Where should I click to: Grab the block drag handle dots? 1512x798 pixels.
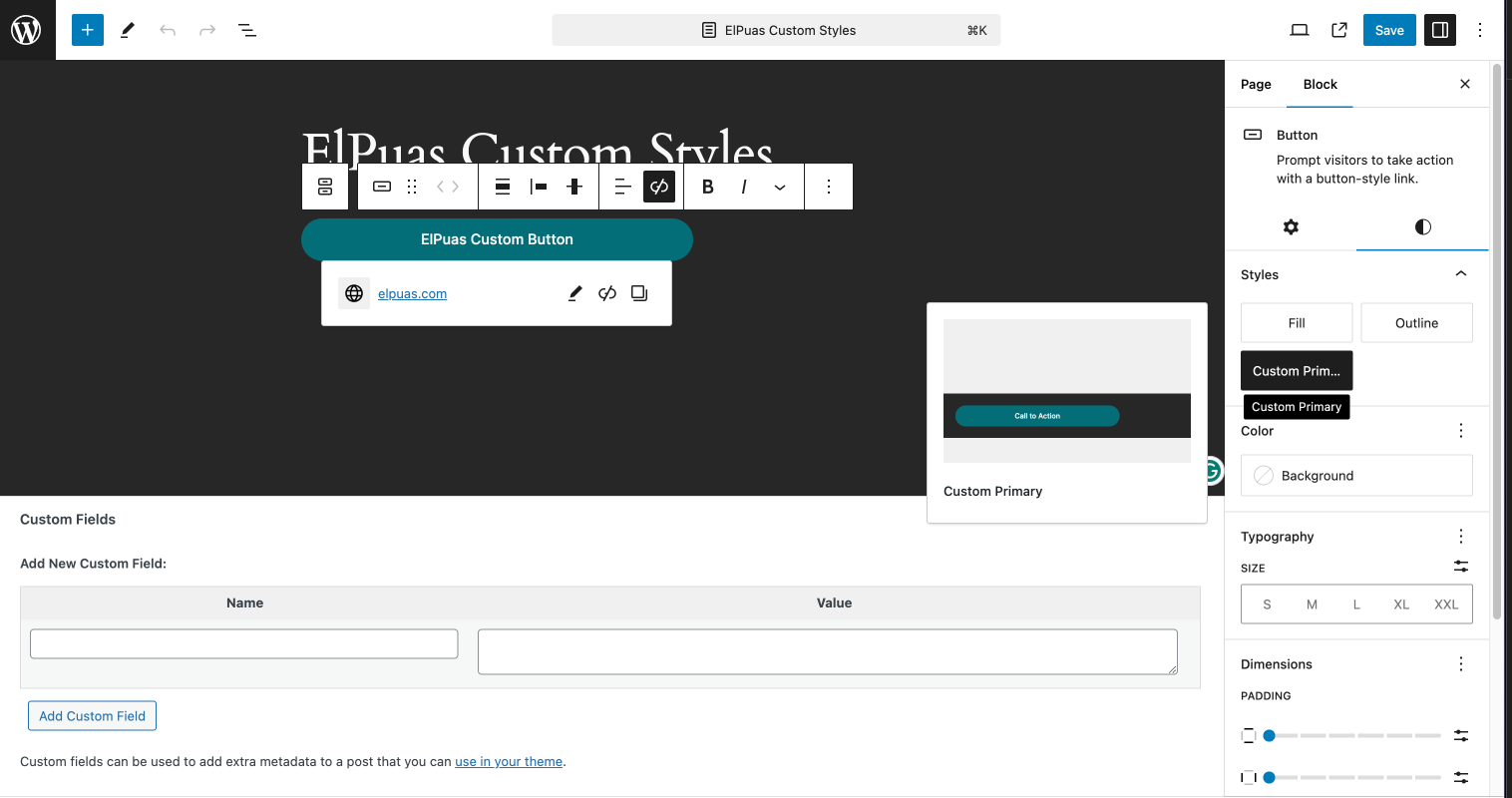[x=412, y=187]
